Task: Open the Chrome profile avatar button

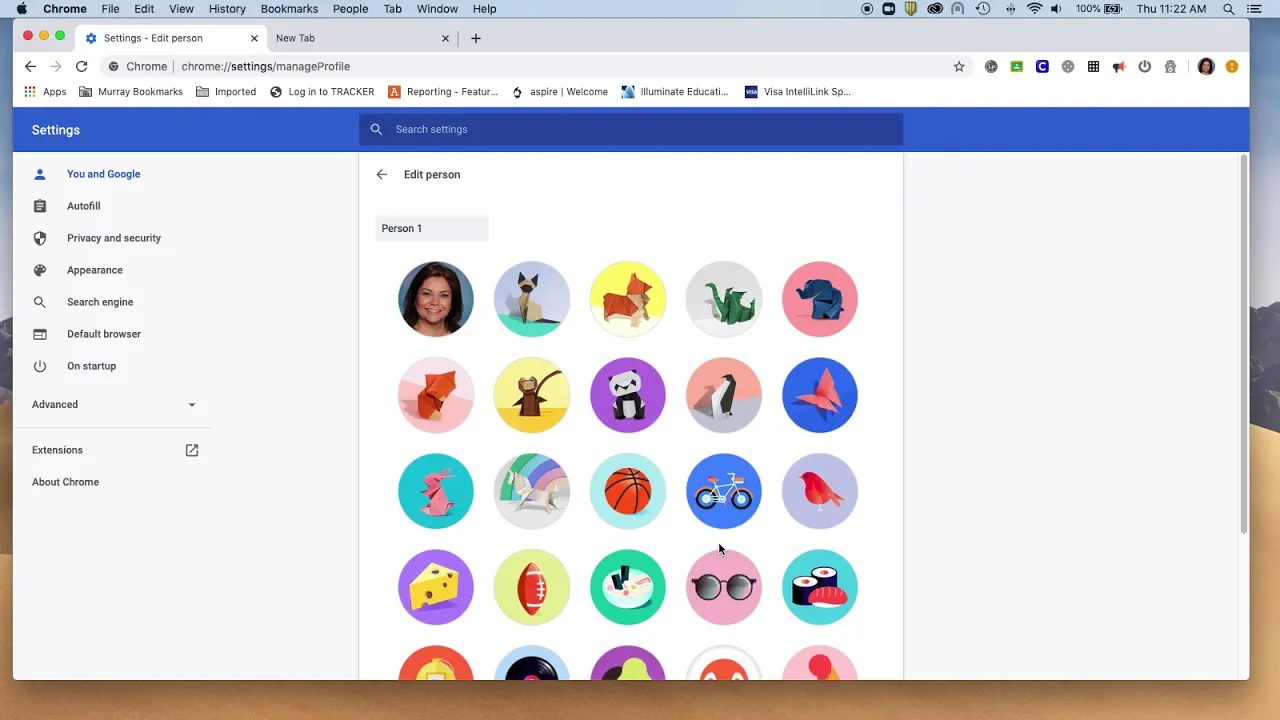Action: coord(1206,66)
